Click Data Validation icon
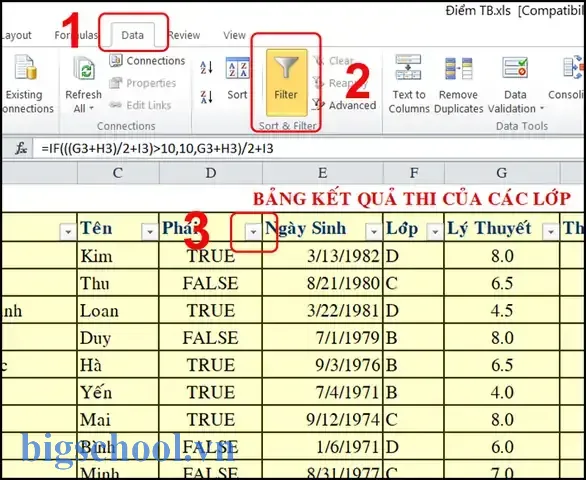 (x=515, y=68)
